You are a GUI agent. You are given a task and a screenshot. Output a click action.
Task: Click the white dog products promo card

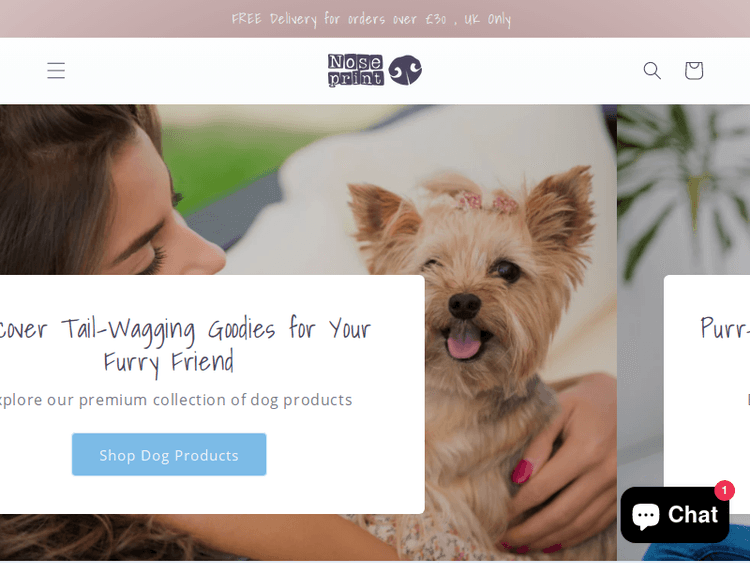tap(212, 394)
